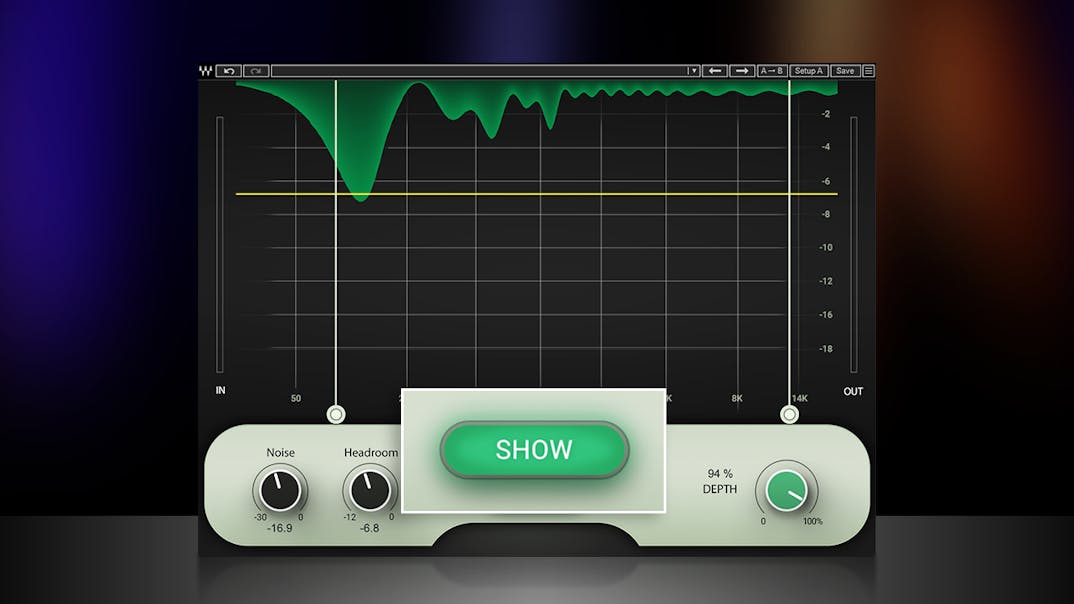Toggle the green SHOW button
The image size is (1074, 604).
click(534, 450)
